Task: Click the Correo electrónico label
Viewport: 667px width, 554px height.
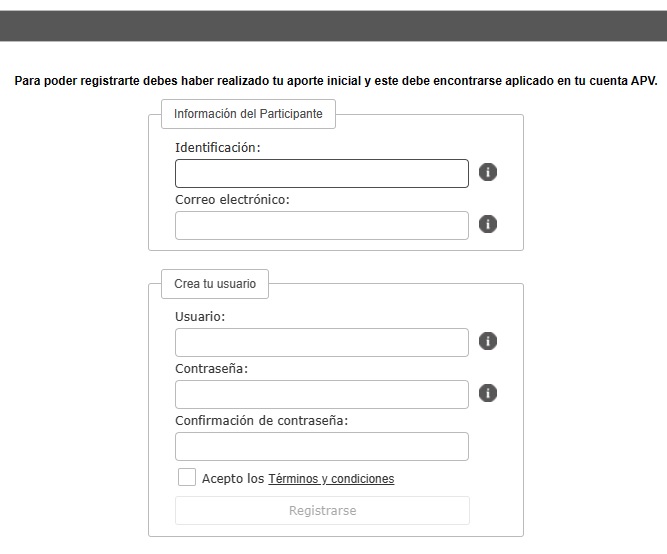Action: (232, 200)
